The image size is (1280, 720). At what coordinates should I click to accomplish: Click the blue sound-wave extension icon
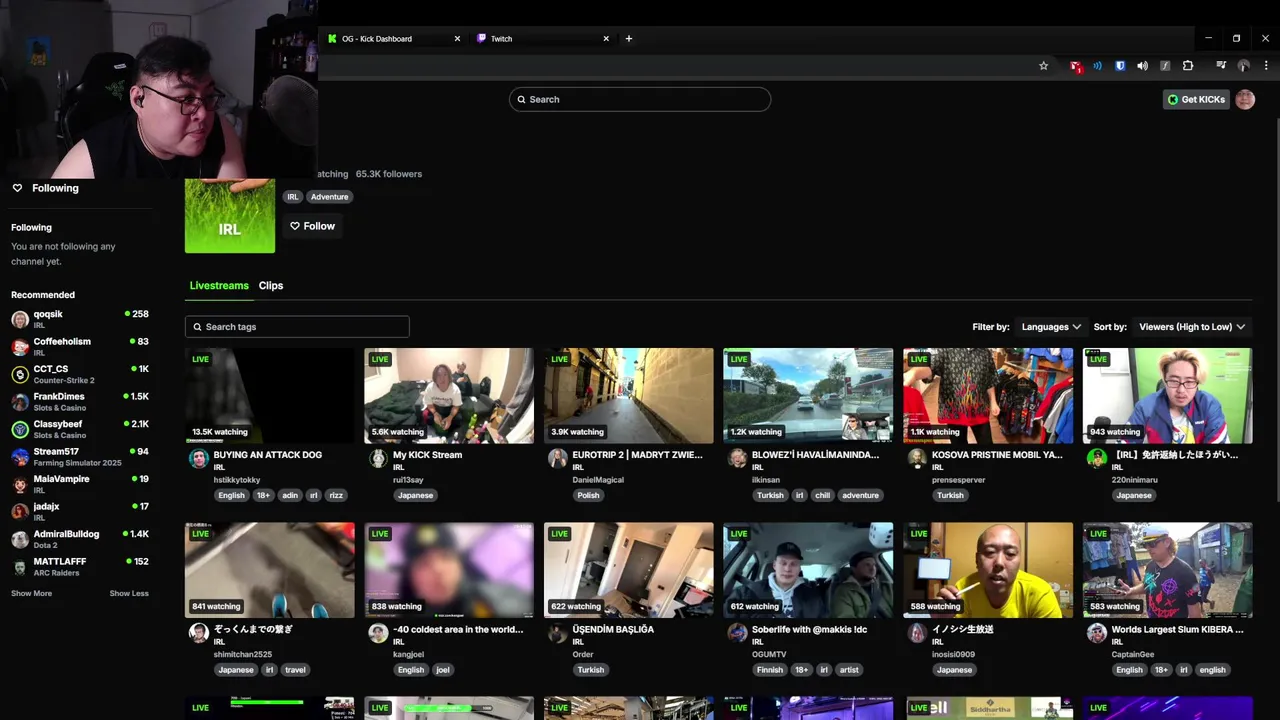pos(1097,66)
